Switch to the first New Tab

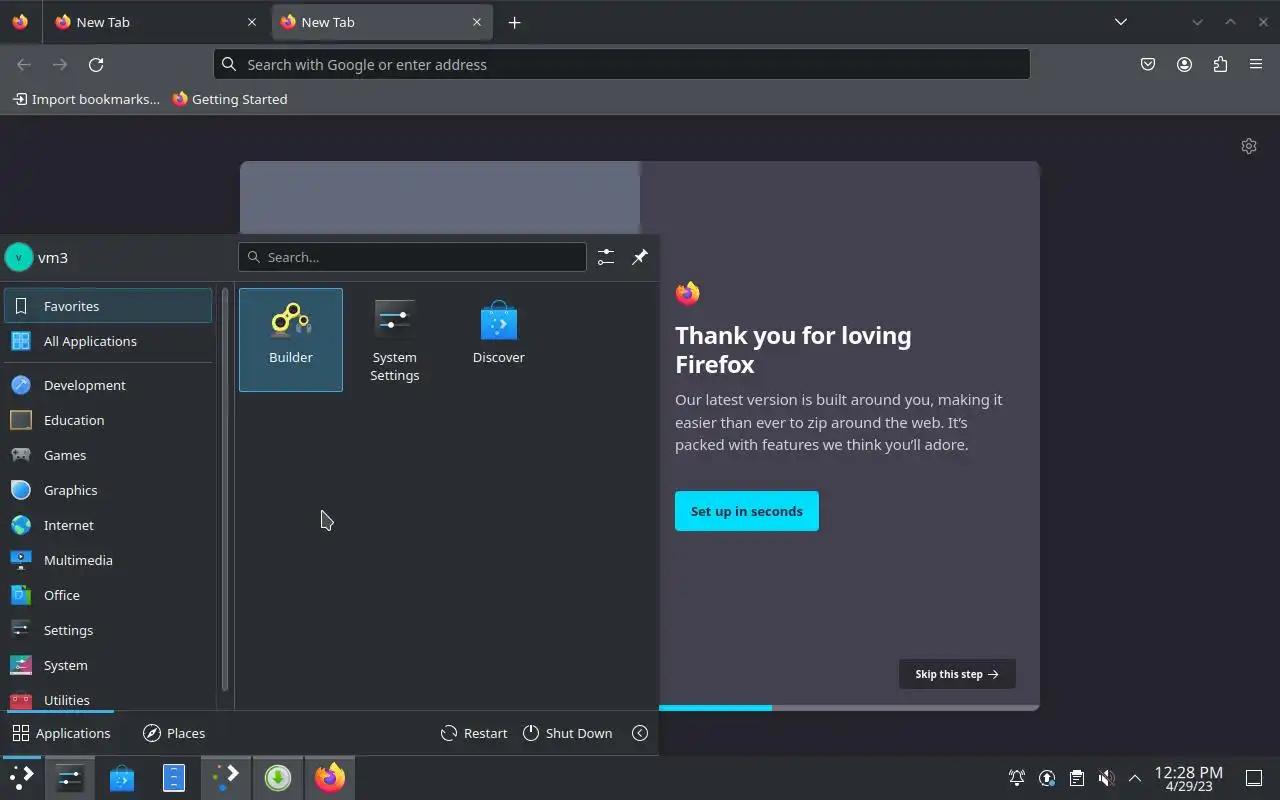[157, 22]
